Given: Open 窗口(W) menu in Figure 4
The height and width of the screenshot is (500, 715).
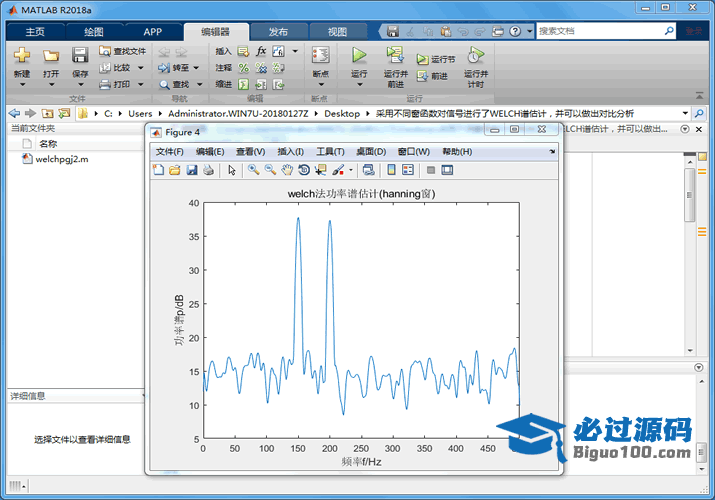Looking at the screenshot, I should [x=414, y=152].
